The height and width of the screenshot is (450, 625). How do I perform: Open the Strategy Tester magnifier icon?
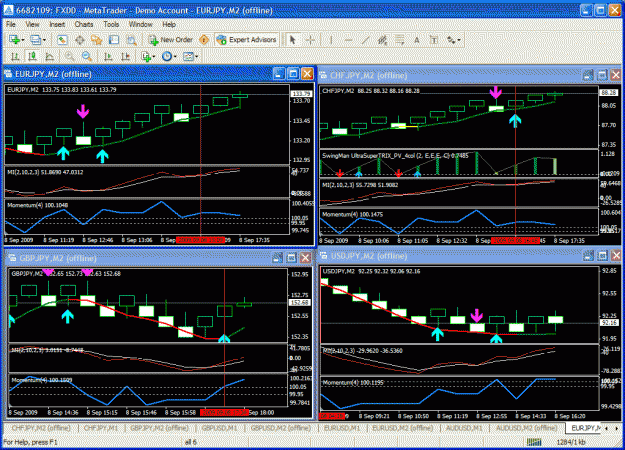pos(131,40)
